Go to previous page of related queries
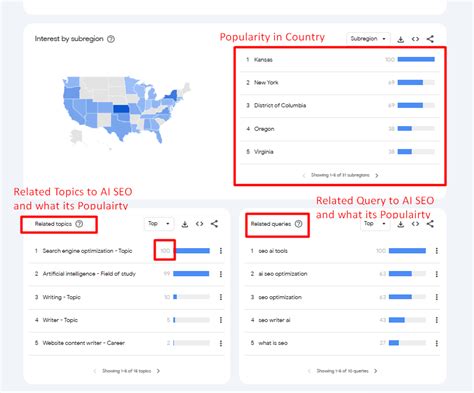The image size is (474, 393). click(309, 371)
